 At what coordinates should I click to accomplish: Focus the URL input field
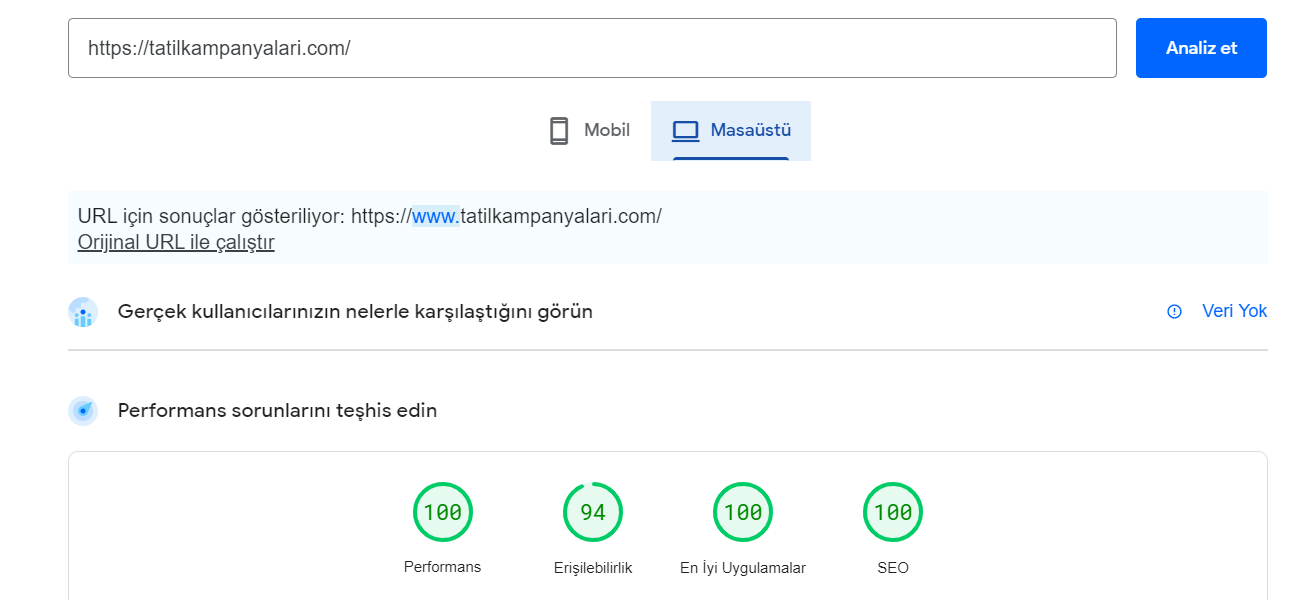pos(592,48)
